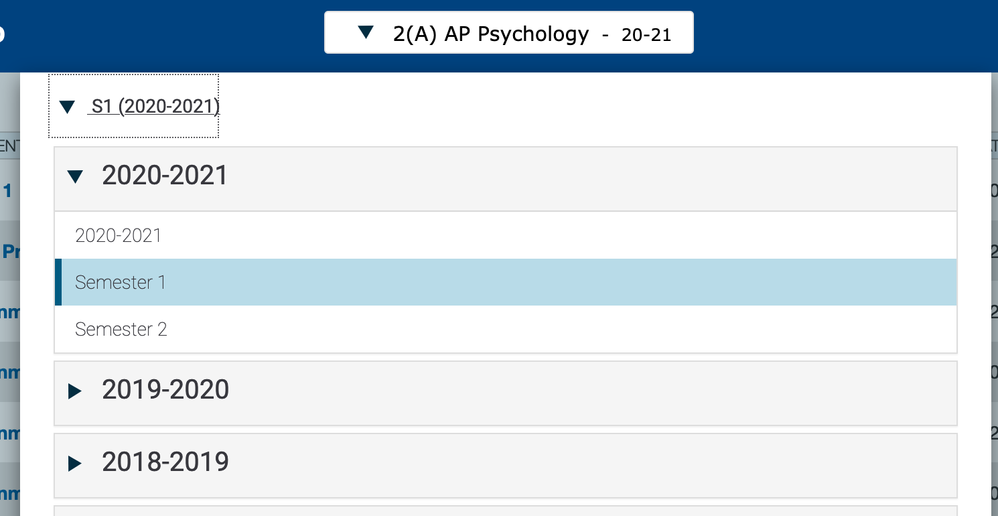This screenshot has height=516, width=998.
Task: Open the 2(A) AP Psychology course dropdown
Action: (x=490, y=34)
